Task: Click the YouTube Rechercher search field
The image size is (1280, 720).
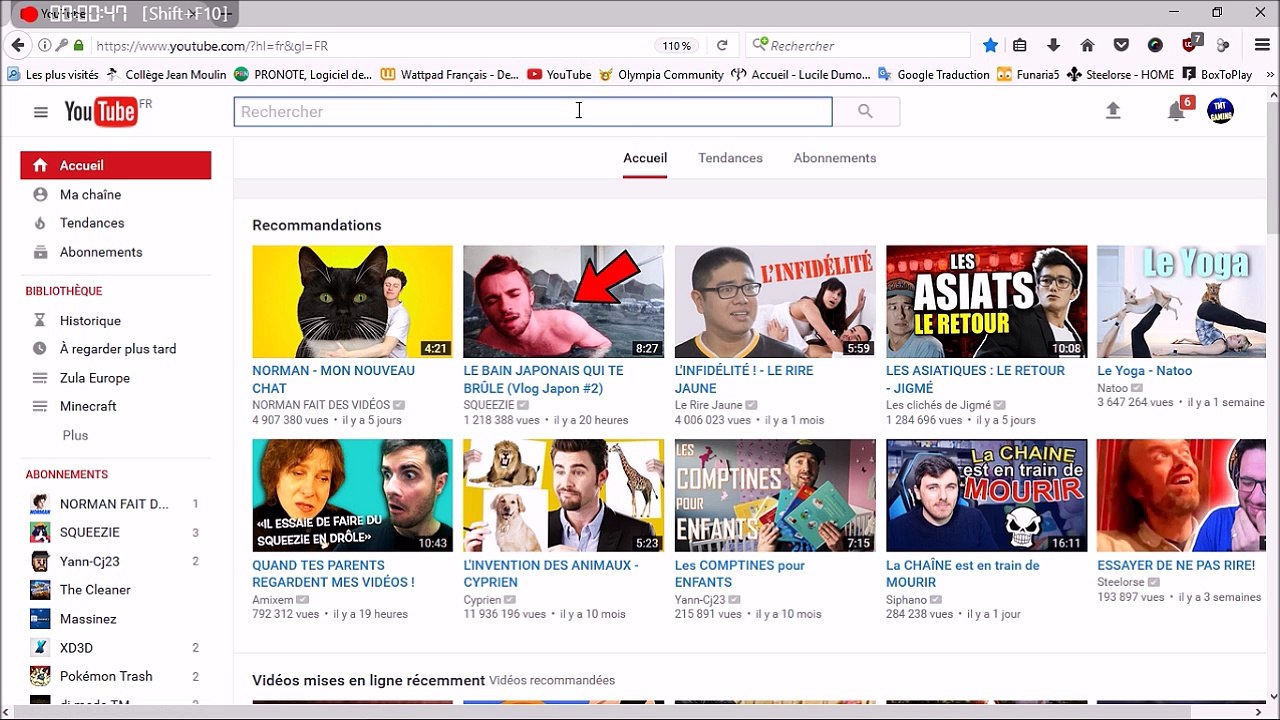Action: 532,112
